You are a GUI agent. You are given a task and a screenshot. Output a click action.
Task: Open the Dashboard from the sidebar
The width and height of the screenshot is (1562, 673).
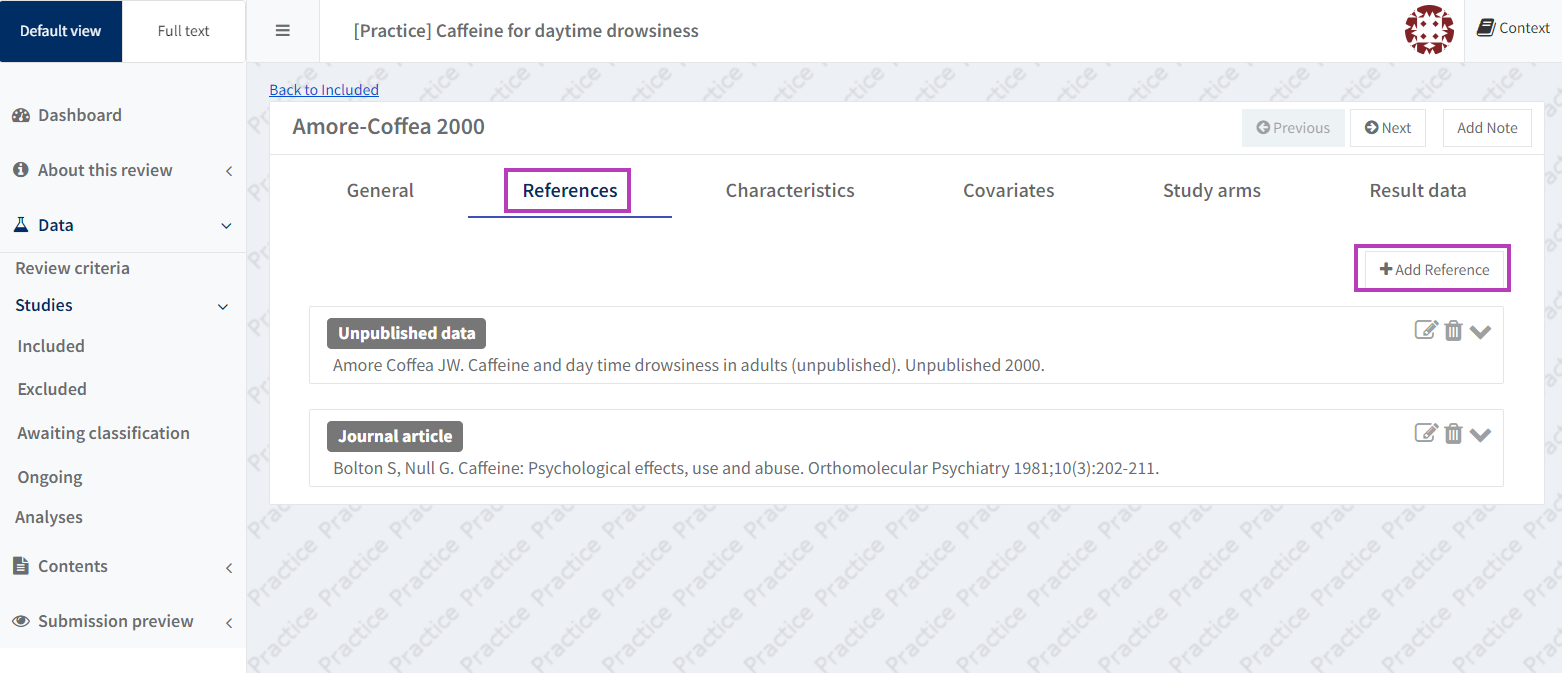pos(79,115)
